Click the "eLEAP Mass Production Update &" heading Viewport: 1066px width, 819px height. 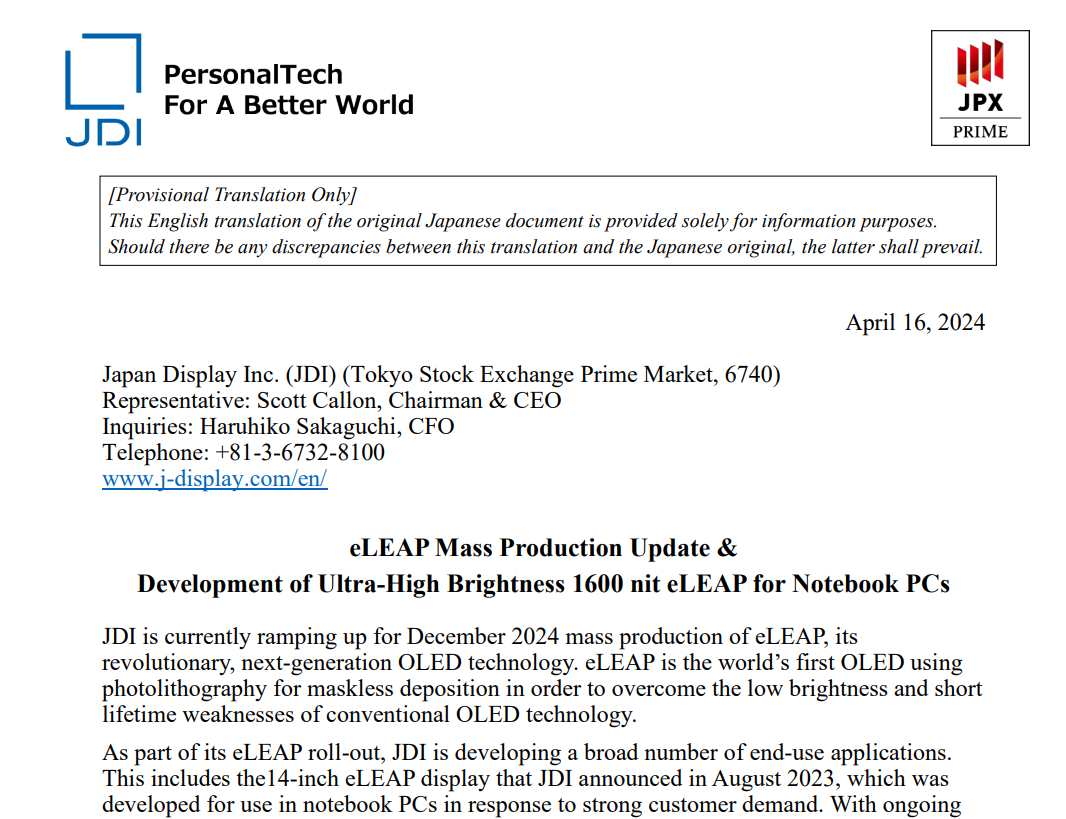point(543,548)
